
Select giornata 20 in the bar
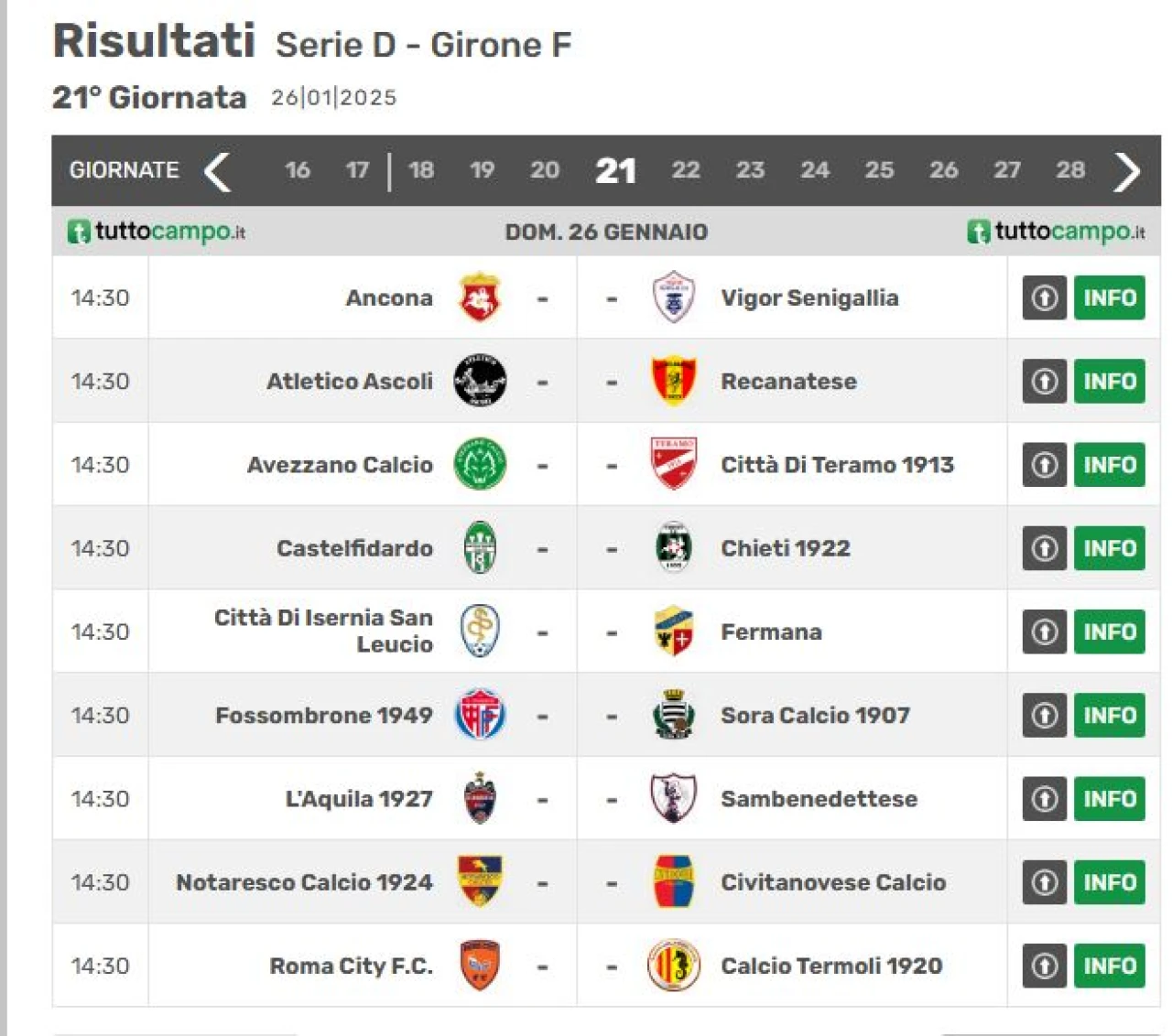[x=545, y=170]
